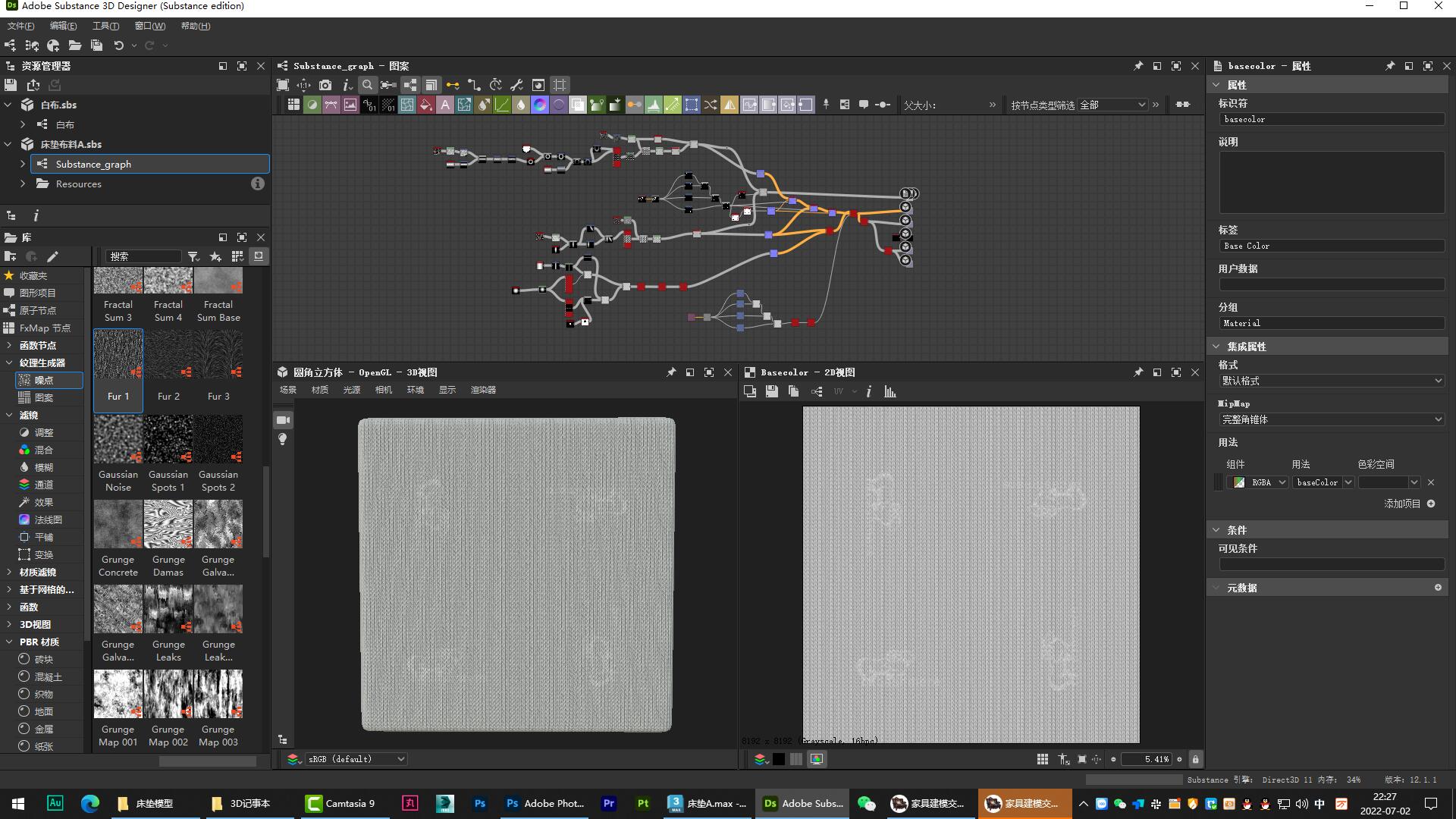Toggle the grid display icon in graph toolbar

pos(560,85)
